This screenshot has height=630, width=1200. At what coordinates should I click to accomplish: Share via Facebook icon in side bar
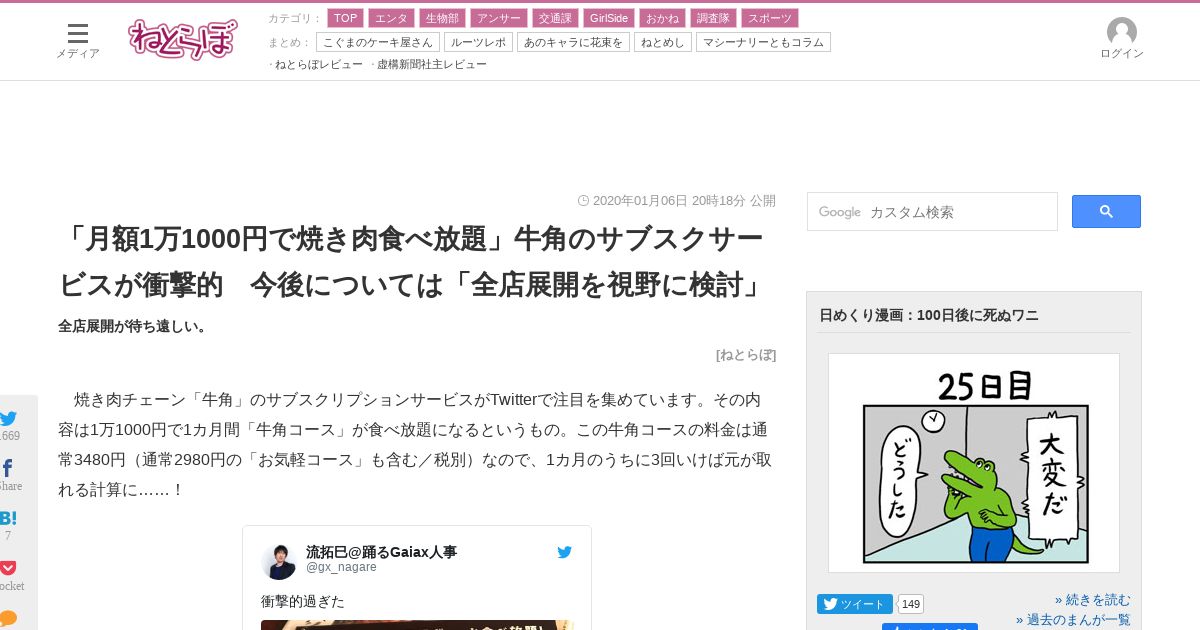coord(8,469)
